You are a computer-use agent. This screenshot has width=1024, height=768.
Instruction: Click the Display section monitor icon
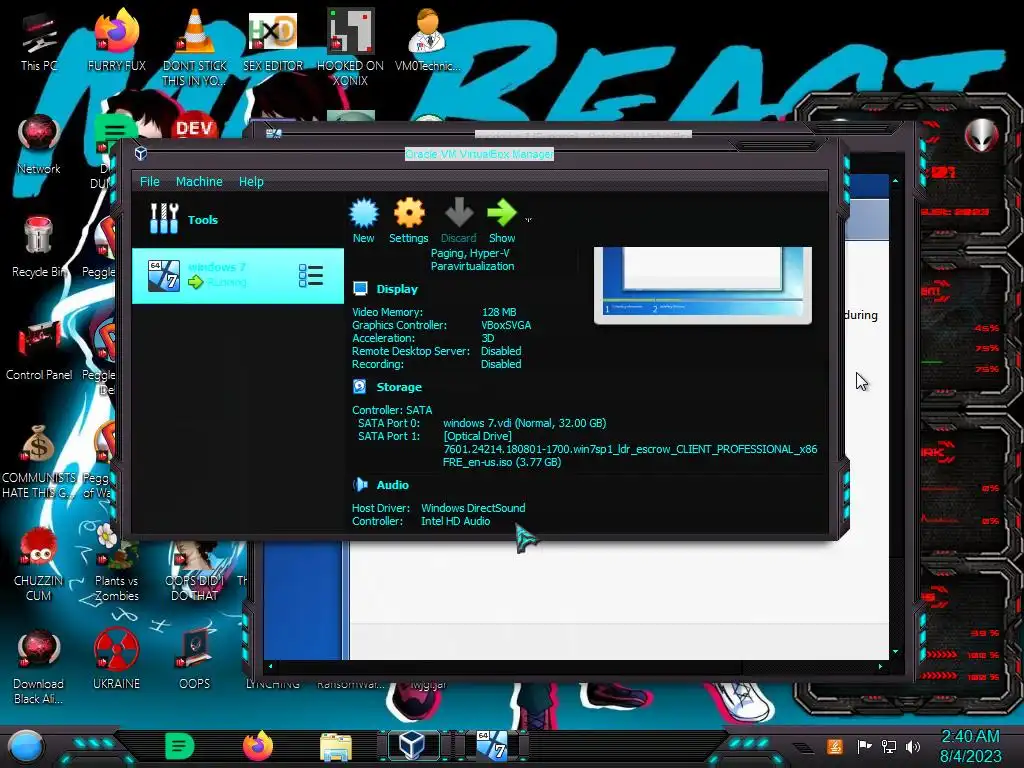pyautogui.click(x=360, y=289)
